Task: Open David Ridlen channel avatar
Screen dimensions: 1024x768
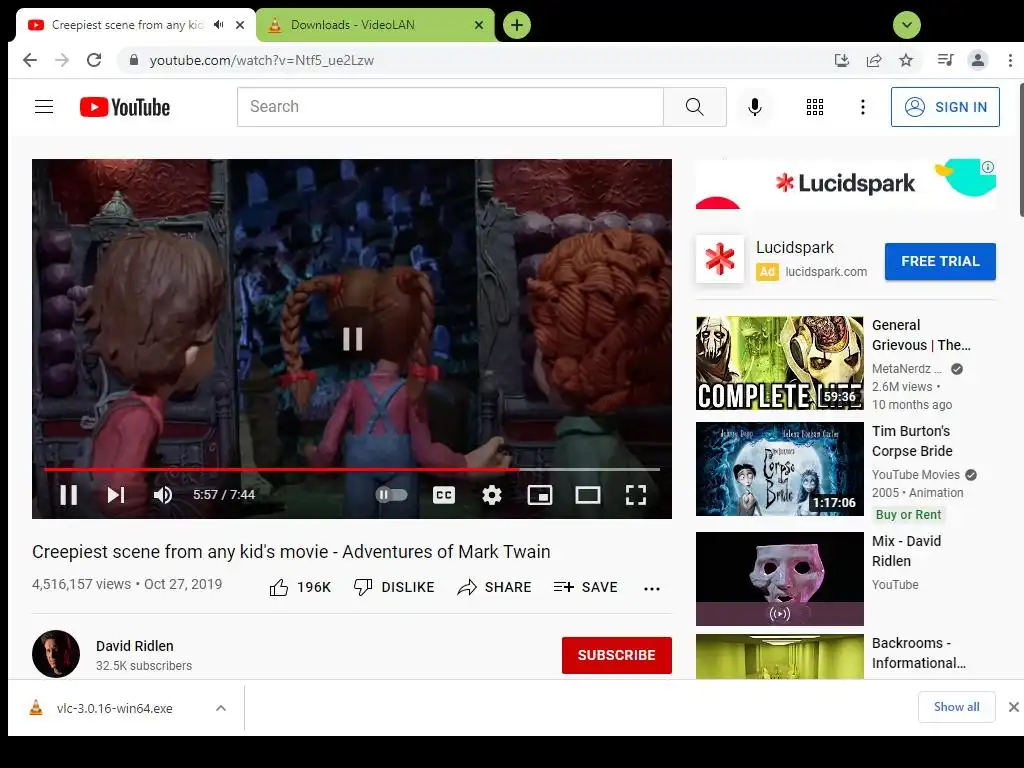Action: [x=56, y=654]
